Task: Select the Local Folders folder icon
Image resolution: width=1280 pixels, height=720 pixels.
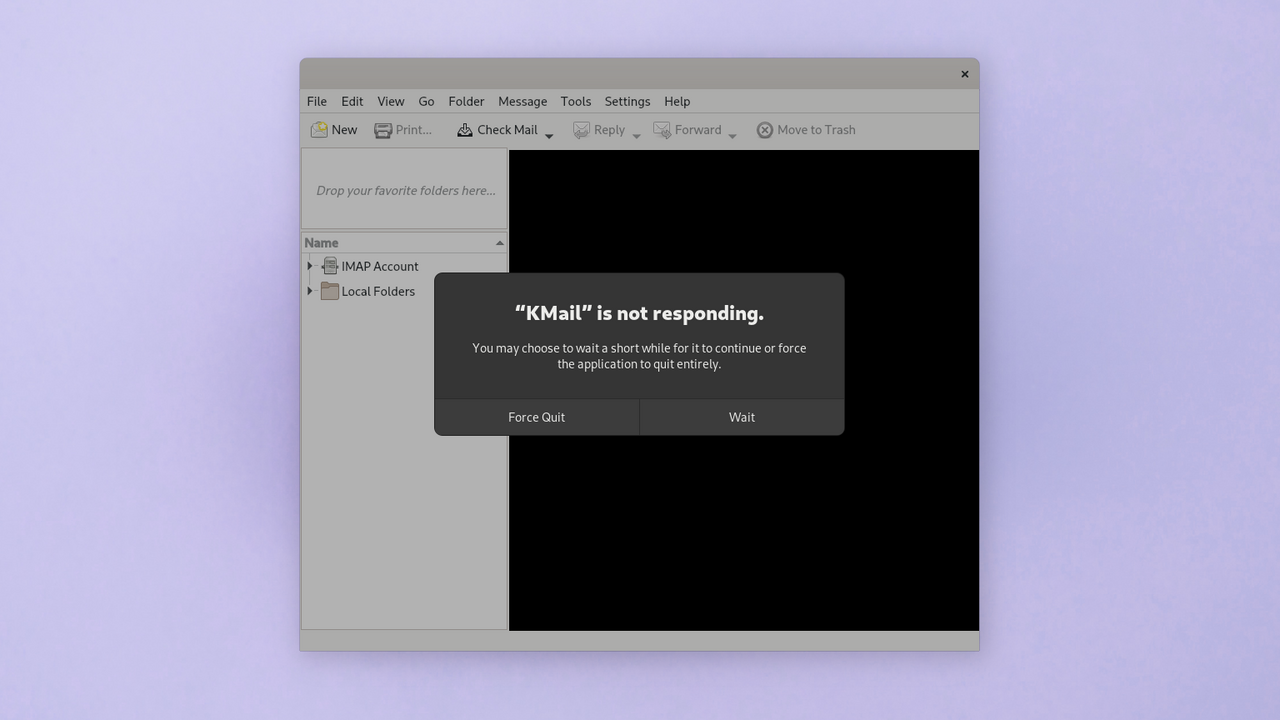Action: (x=330, y=291)
